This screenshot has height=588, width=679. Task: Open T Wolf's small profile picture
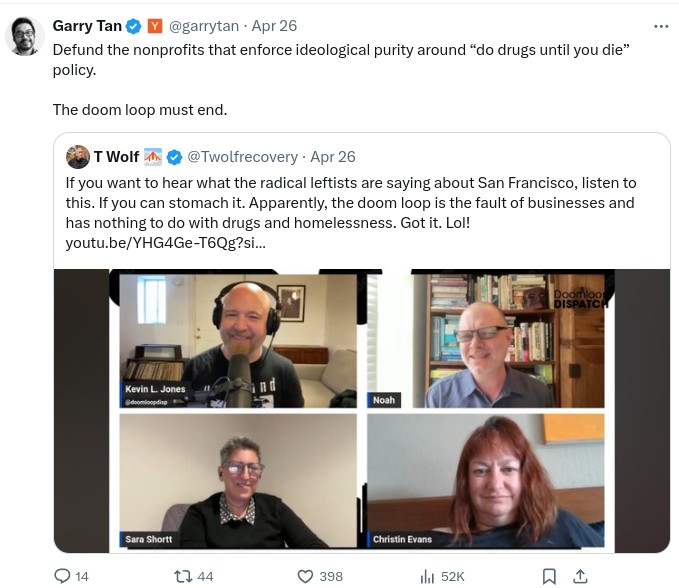tap(78, 157)
